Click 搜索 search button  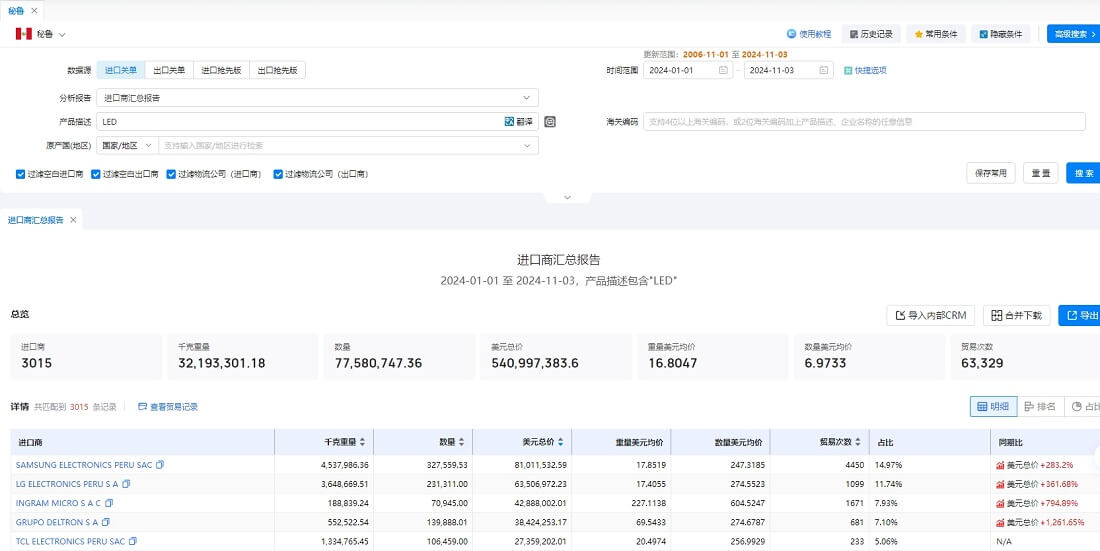pyautogui.click(x=1083, y=173)
